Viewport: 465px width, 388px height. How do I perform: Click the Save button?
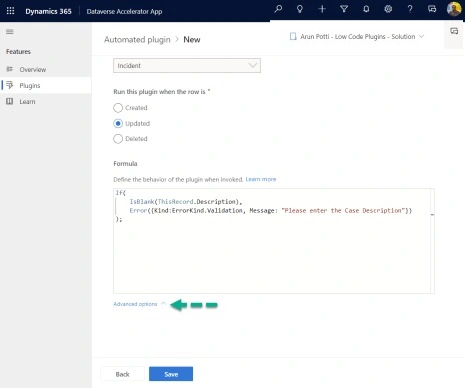[x=171, y=374]
